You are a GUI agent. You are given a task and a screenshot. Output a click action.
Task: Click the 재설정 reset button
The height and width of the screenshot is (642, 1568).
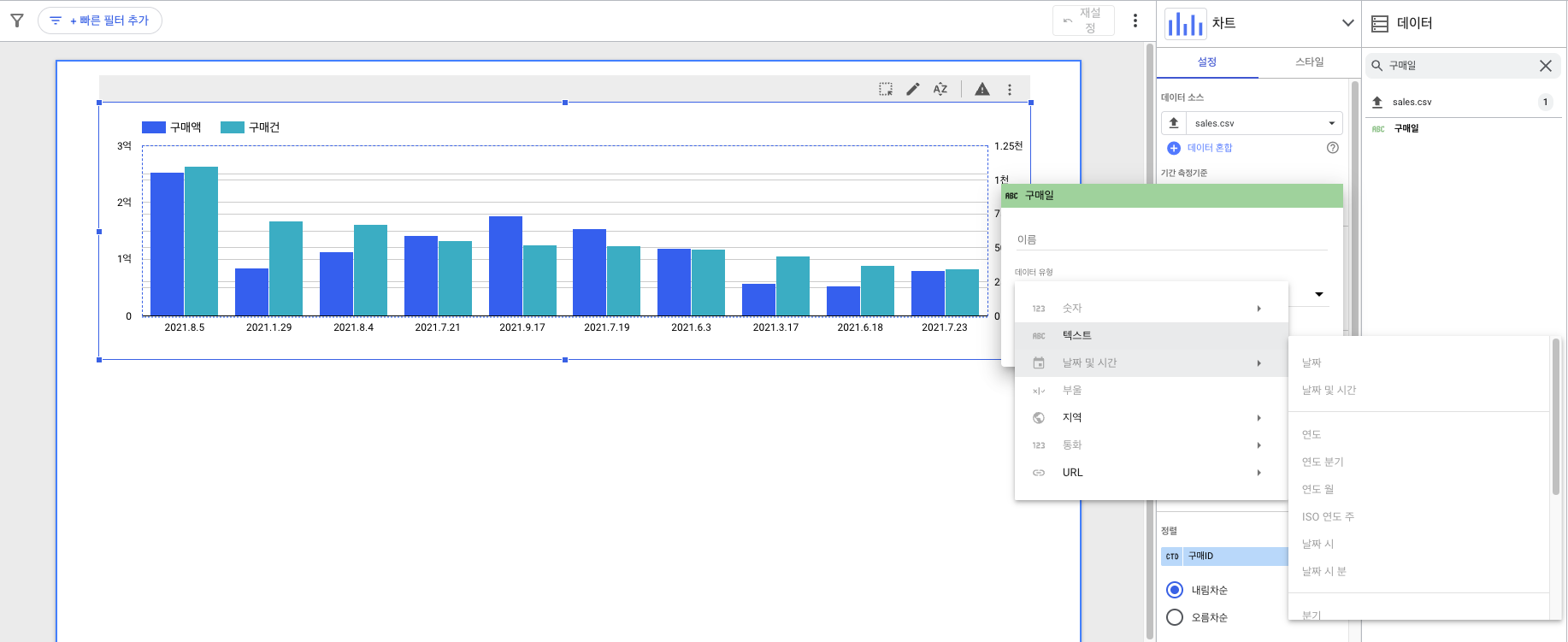(1083, 21)
